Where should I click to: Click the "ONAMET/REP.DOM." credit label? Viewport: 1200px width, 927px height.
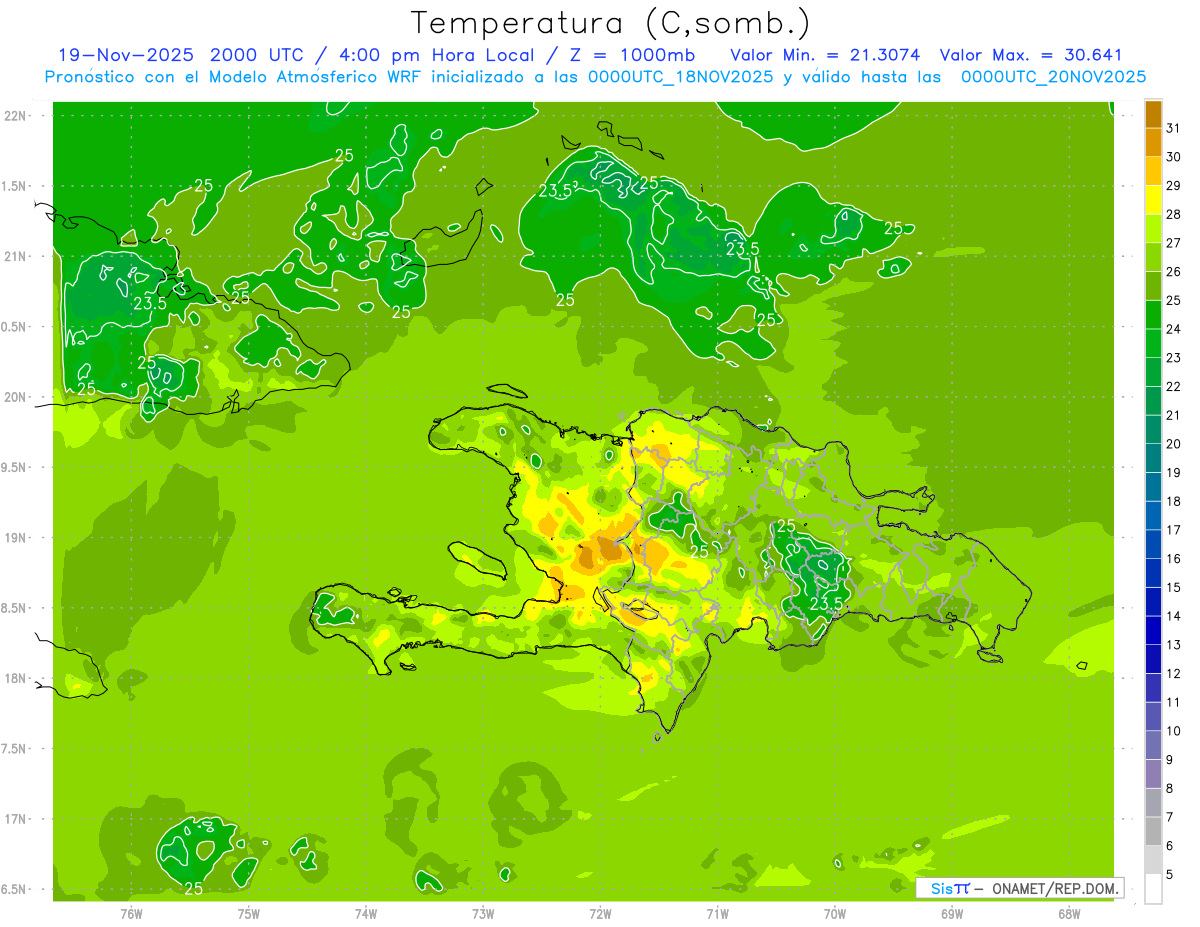coord(1054,888)
